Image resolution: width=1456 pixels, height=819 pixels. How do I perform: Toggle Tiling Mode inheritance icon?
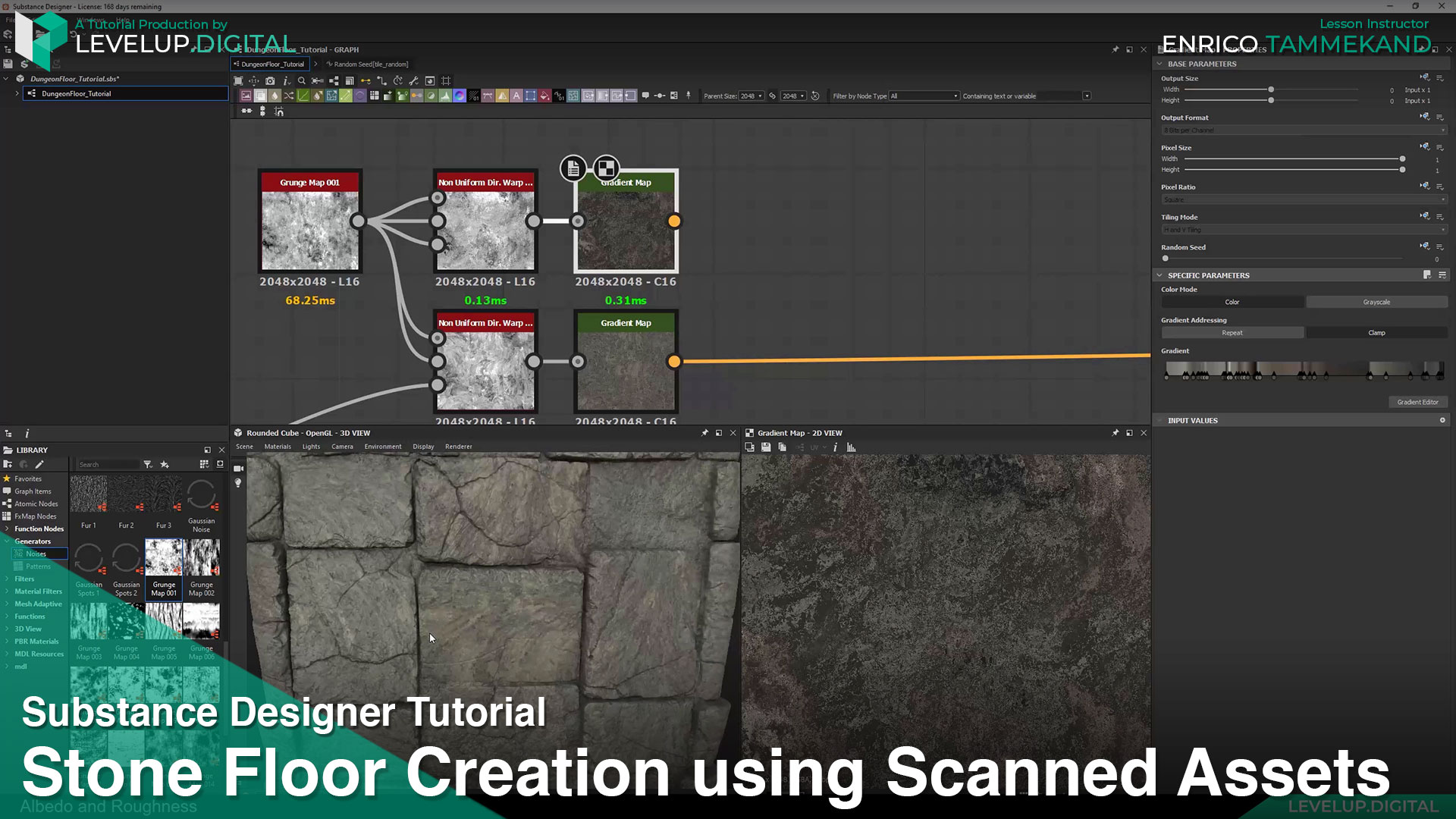(x=1425, y=216)
